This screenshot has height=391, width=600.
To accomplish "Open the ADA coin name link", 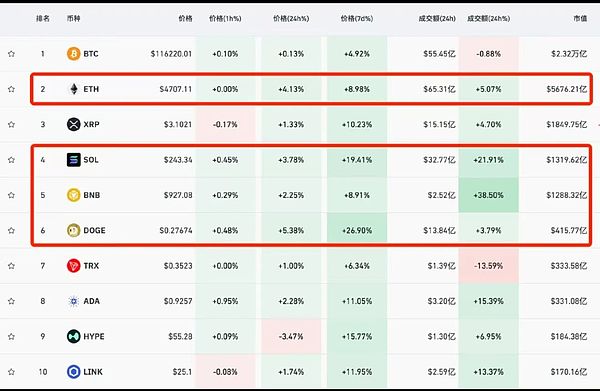I will pos(91,301).
